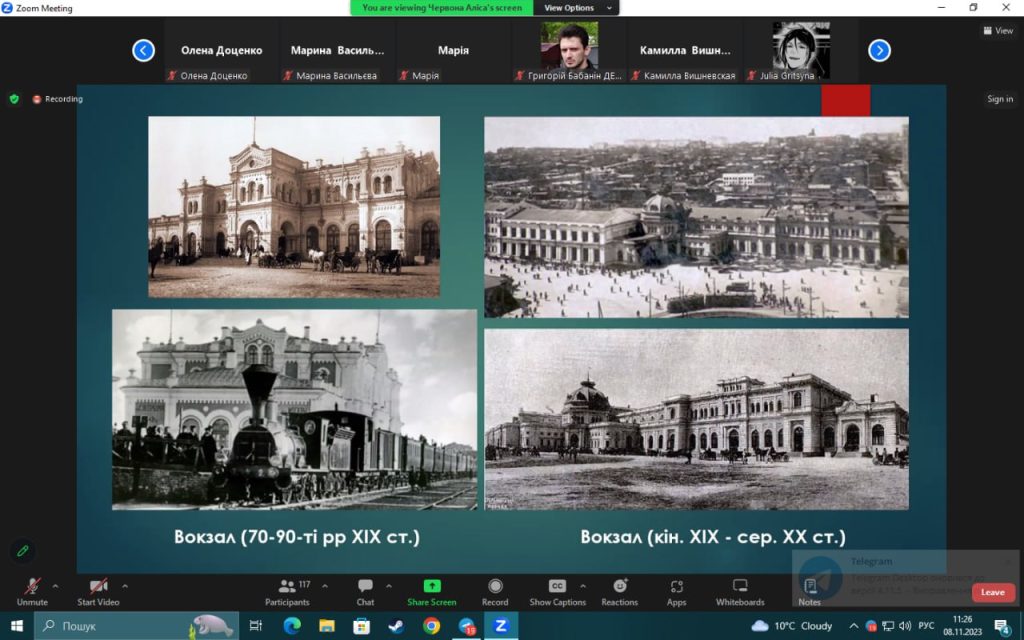1024x640 pixels.
Task: Select Олена Доценко's participant tile
Action: coord(221,52)
